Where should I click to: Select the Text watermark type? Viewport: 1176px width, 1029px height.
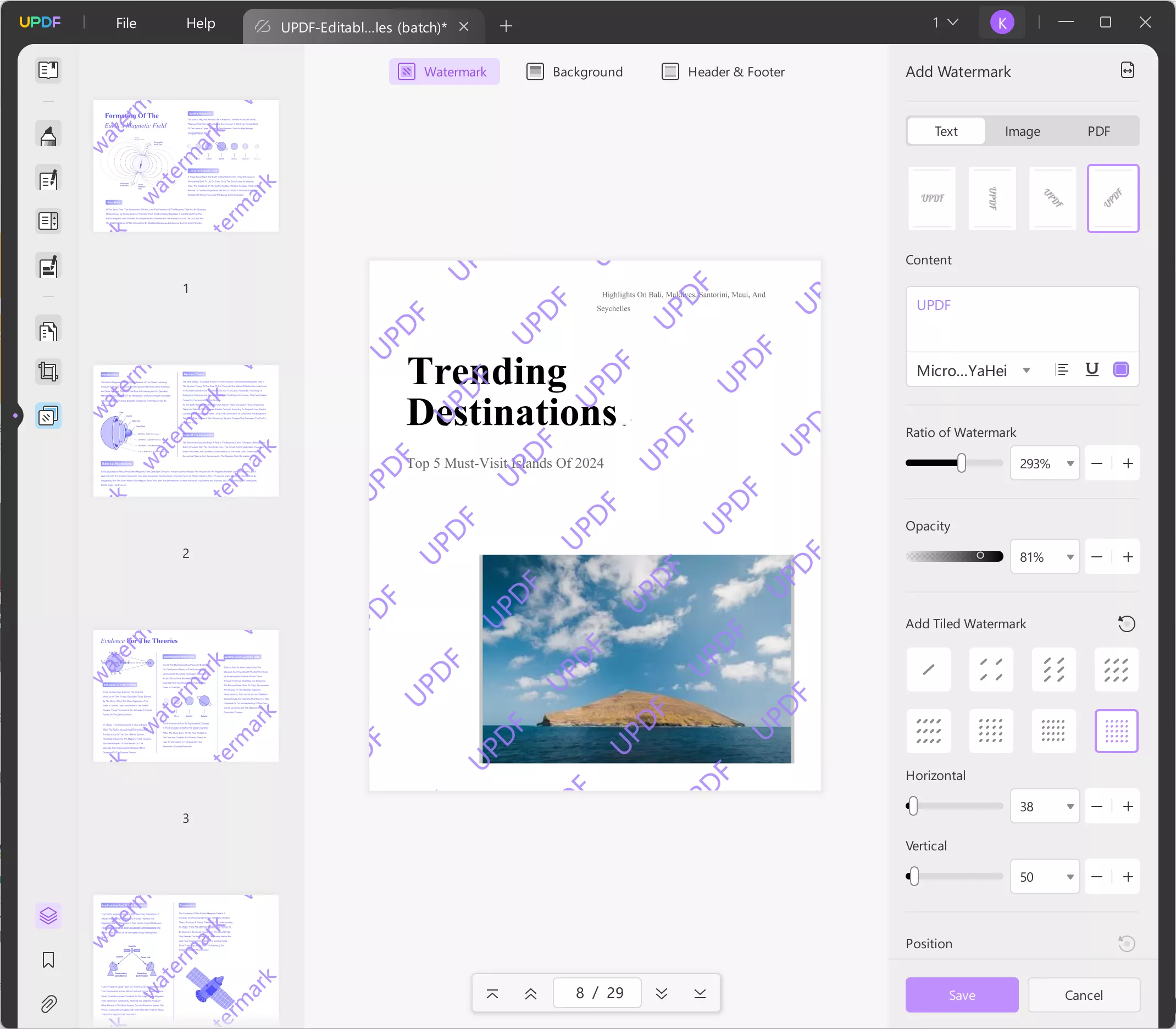tap(946, 131)
